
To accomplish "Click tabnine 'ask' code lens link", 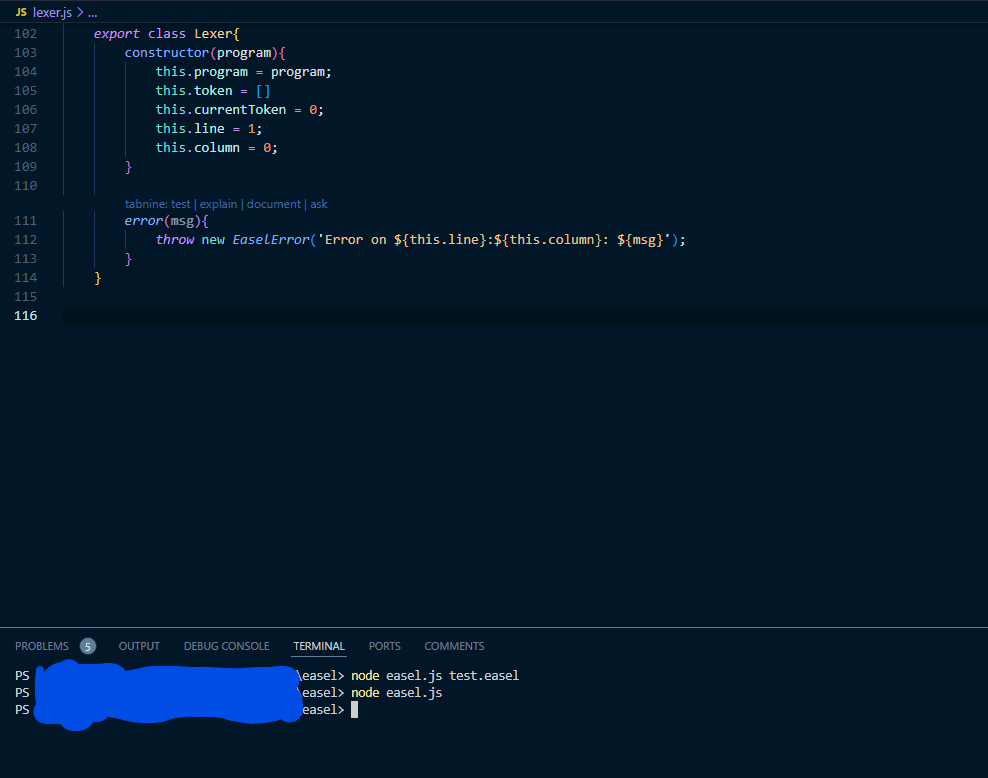I will (x=318, y=204).
